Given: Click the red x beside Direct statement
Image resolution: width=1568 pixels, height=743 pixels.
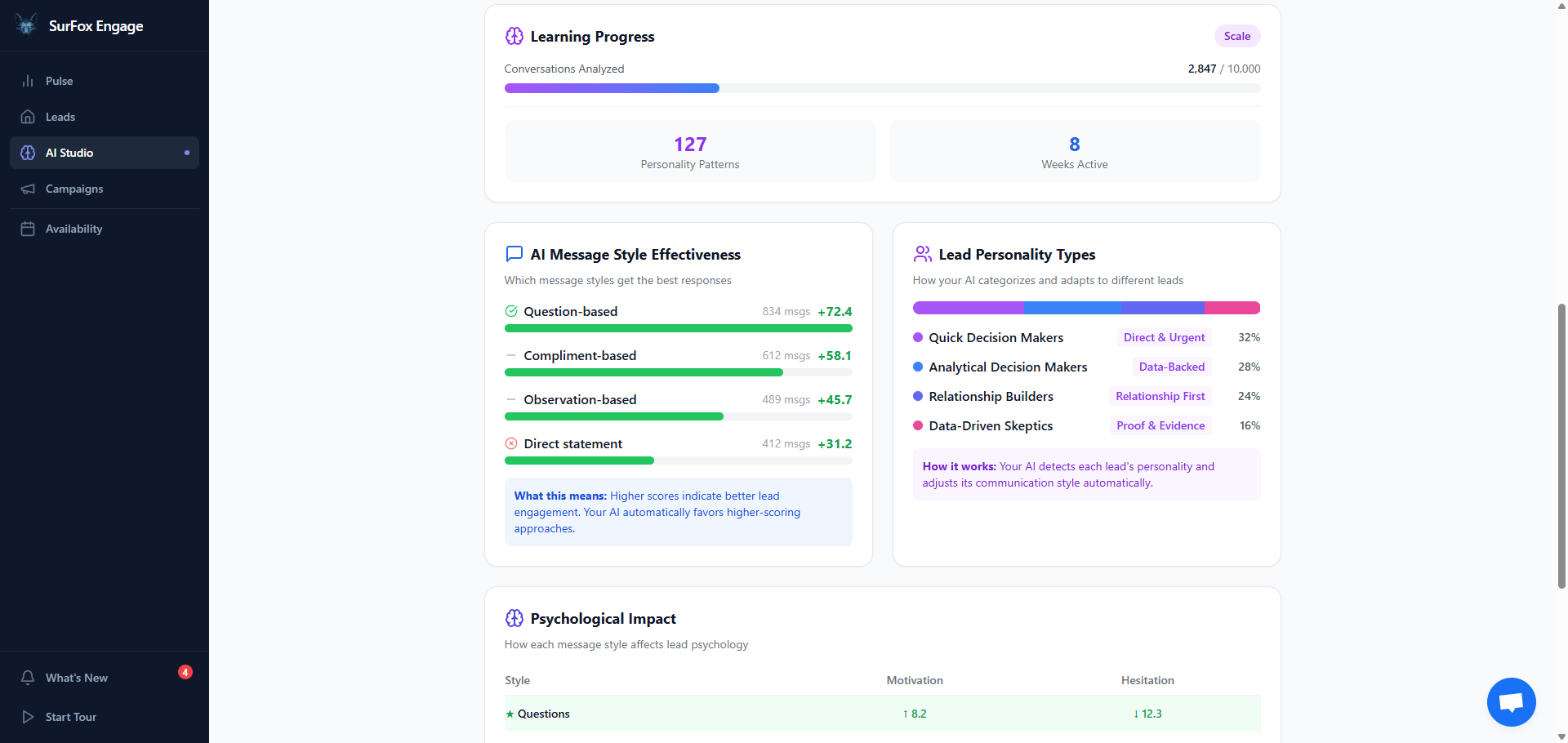Looking at the screenshot, I should [x=511, y=443].
